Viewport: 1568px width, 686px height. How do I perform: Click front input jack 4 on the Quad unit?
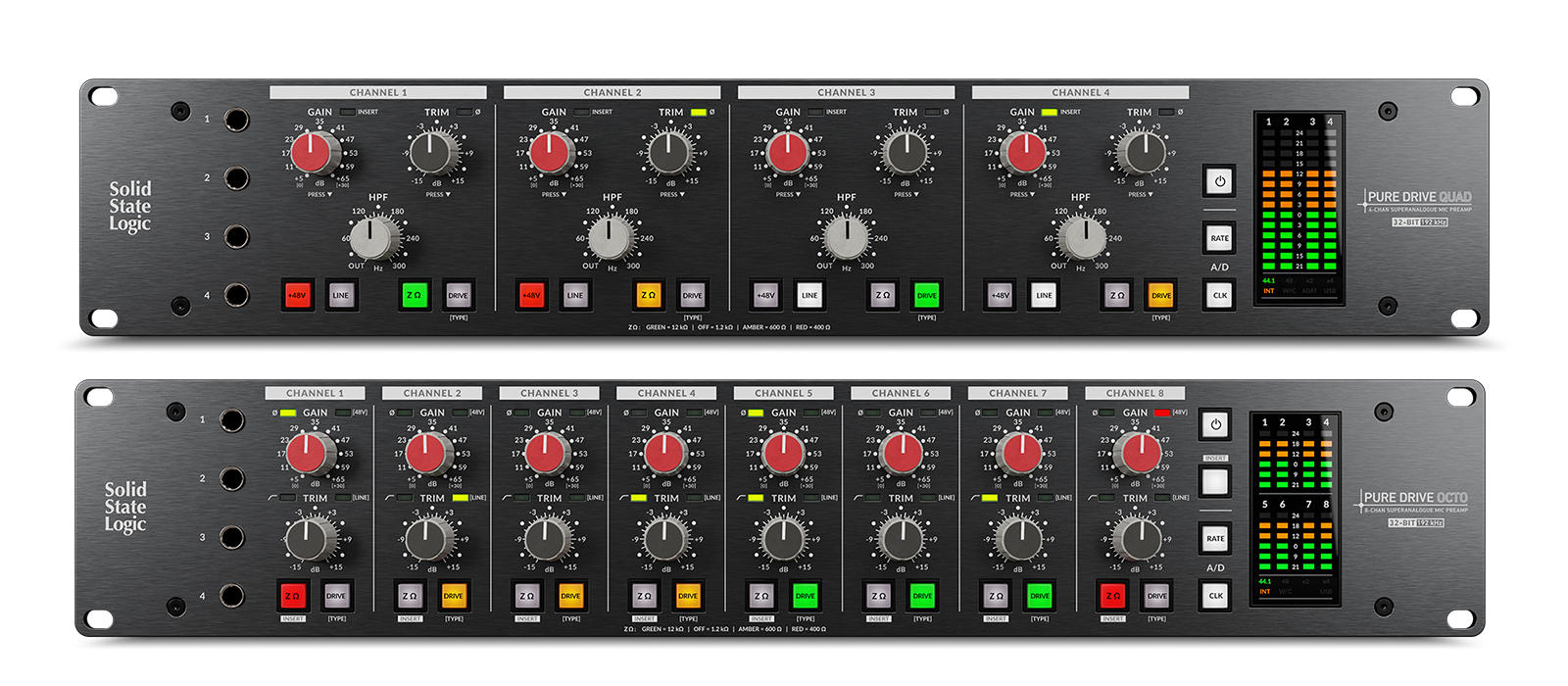pyautogui.click(x=236, y=295)
